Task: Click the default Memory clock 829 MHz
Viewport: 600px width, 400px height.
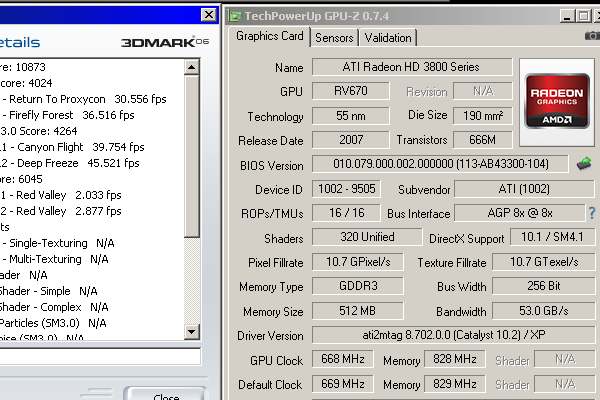Action: coord(455,384)
